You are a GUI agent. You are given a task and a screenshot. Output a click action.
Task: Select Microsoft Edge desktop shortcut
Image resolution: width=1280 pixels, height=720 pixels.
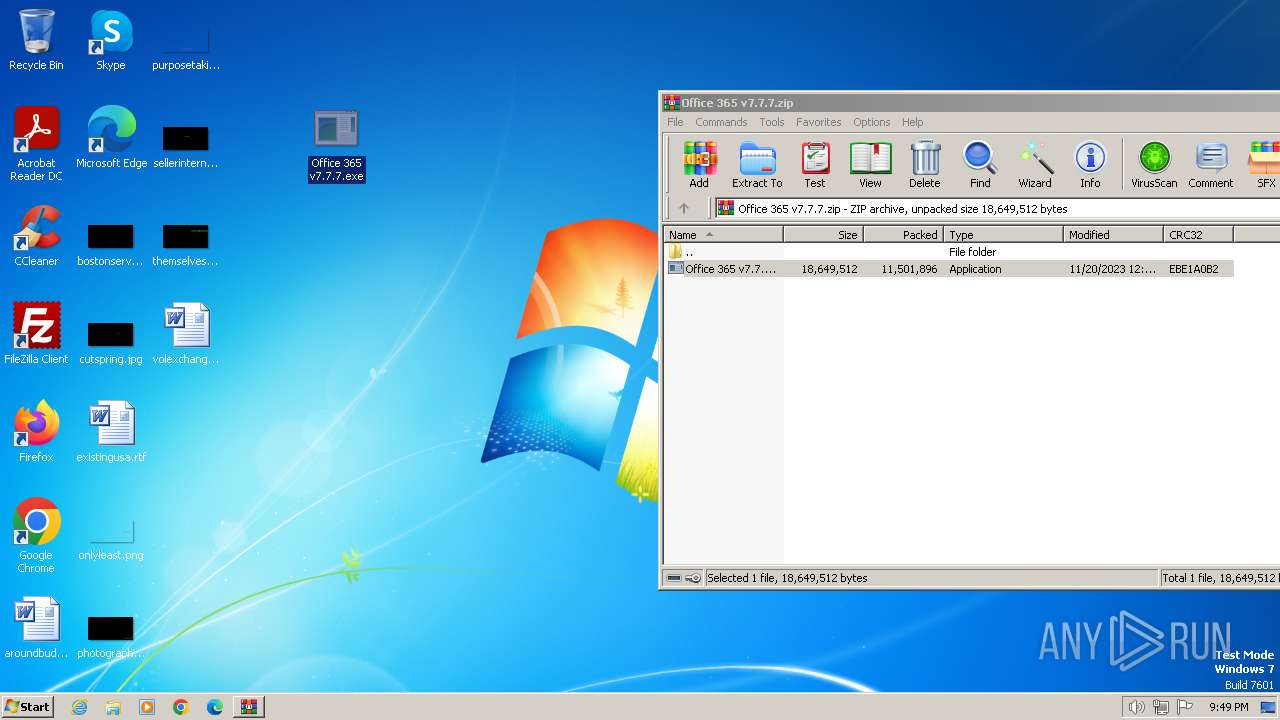click(111, 138)
